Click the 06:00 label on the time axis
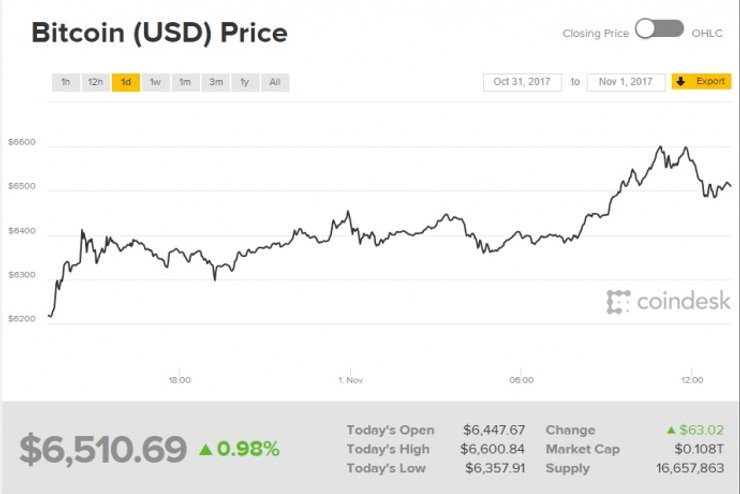 pyautogui.click(x=521, y=380)
